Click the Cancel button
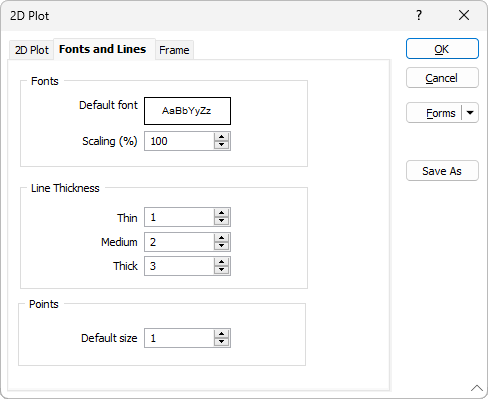The width and height of the screenshot is (488, 399). click(x=442, y=78)
